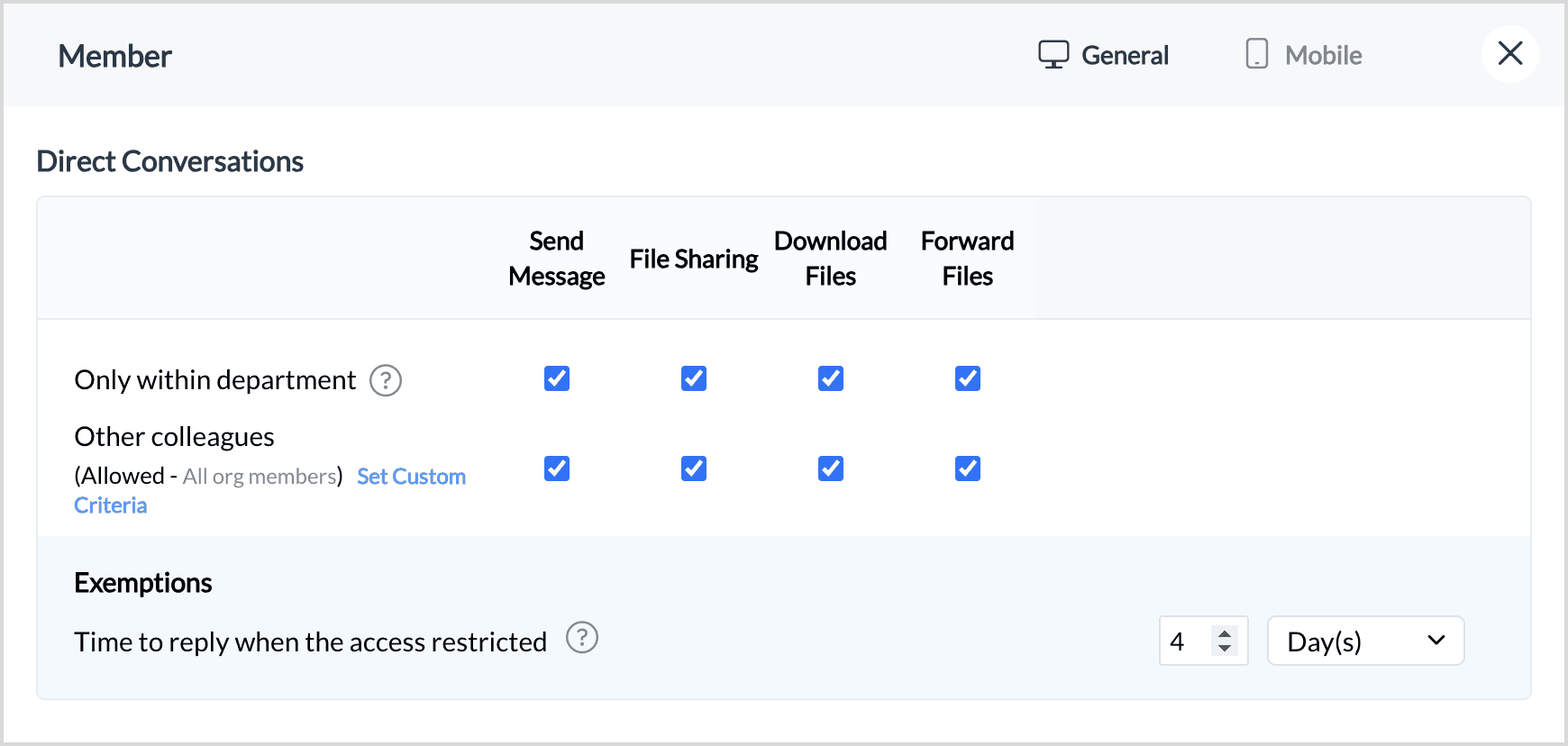Click help icon next to Time to reply

pyautogui.click(x=582, y=638)
